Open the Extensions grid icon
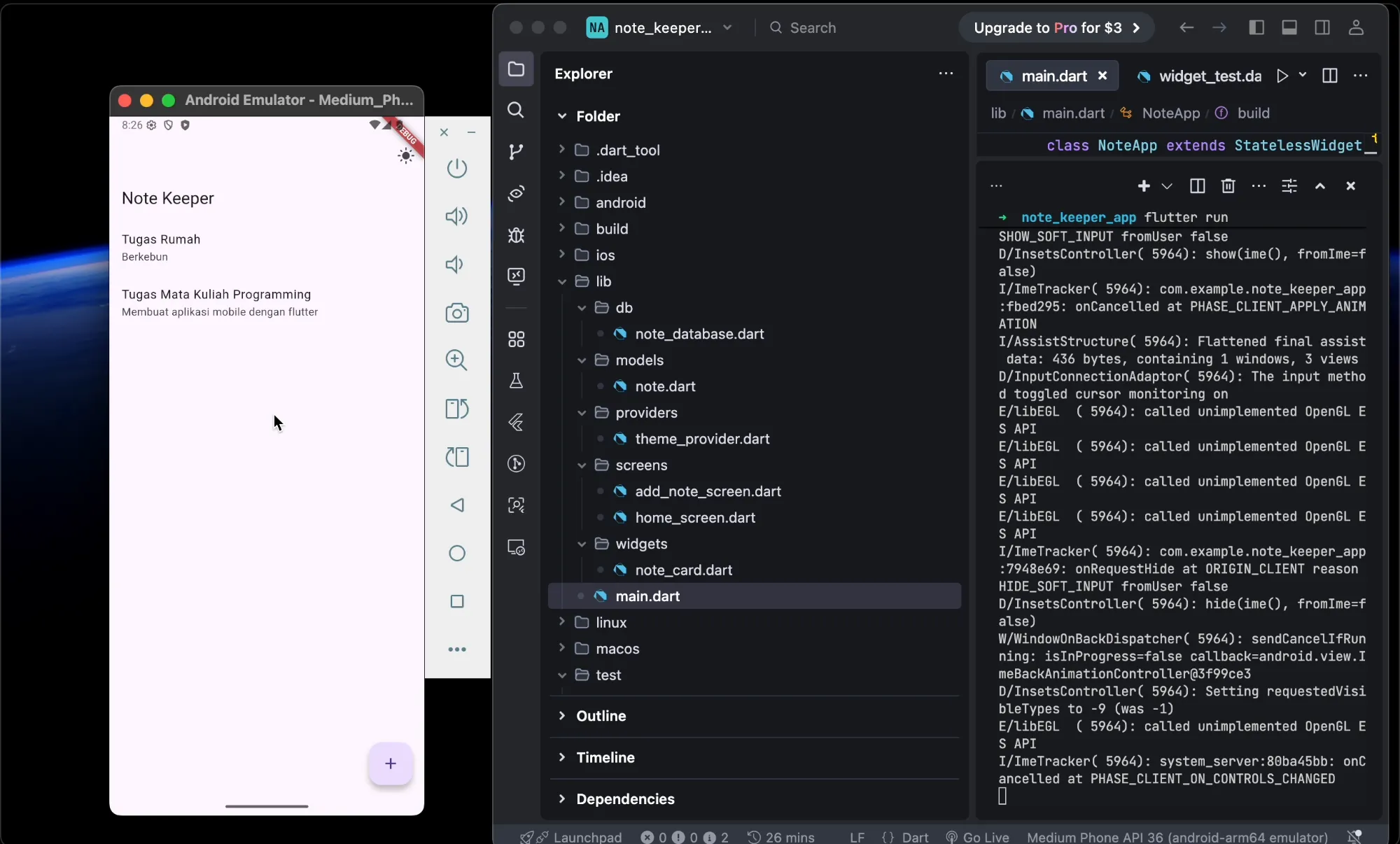 click(516, 339)
